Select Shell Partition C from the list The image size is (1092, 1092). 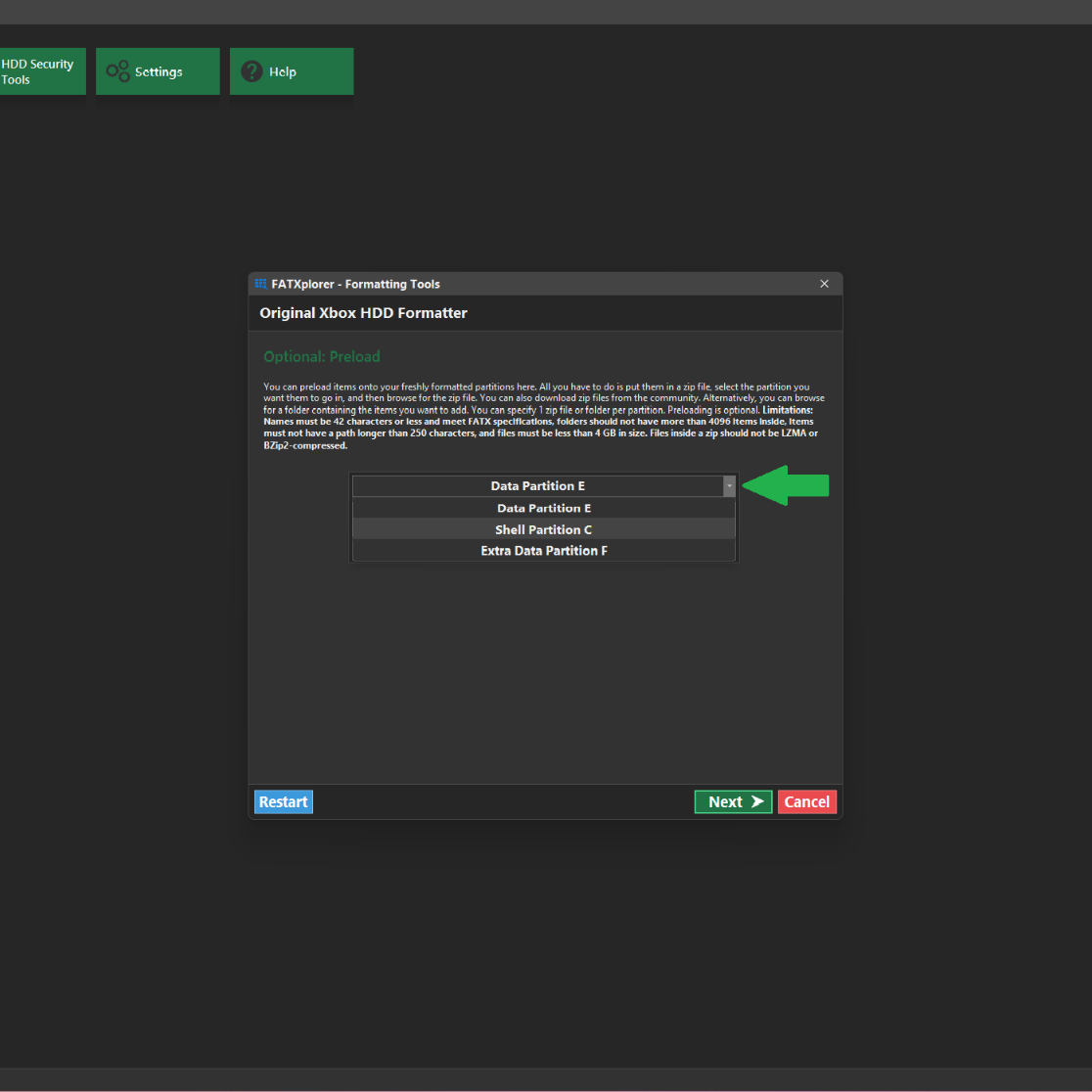543,529
